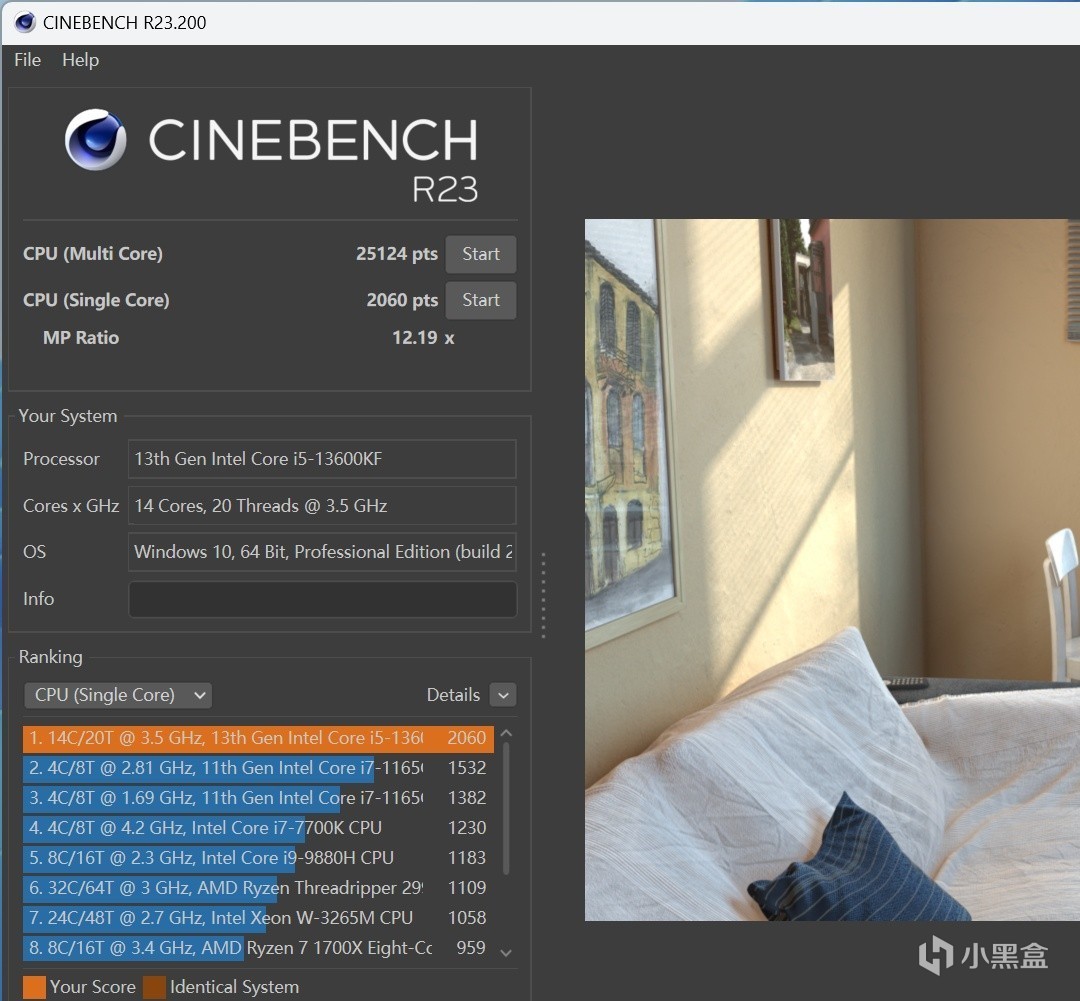Screen dimensions: 1080x1001
Task: Click the orange Your Score swatch
Action: (34, 987)
